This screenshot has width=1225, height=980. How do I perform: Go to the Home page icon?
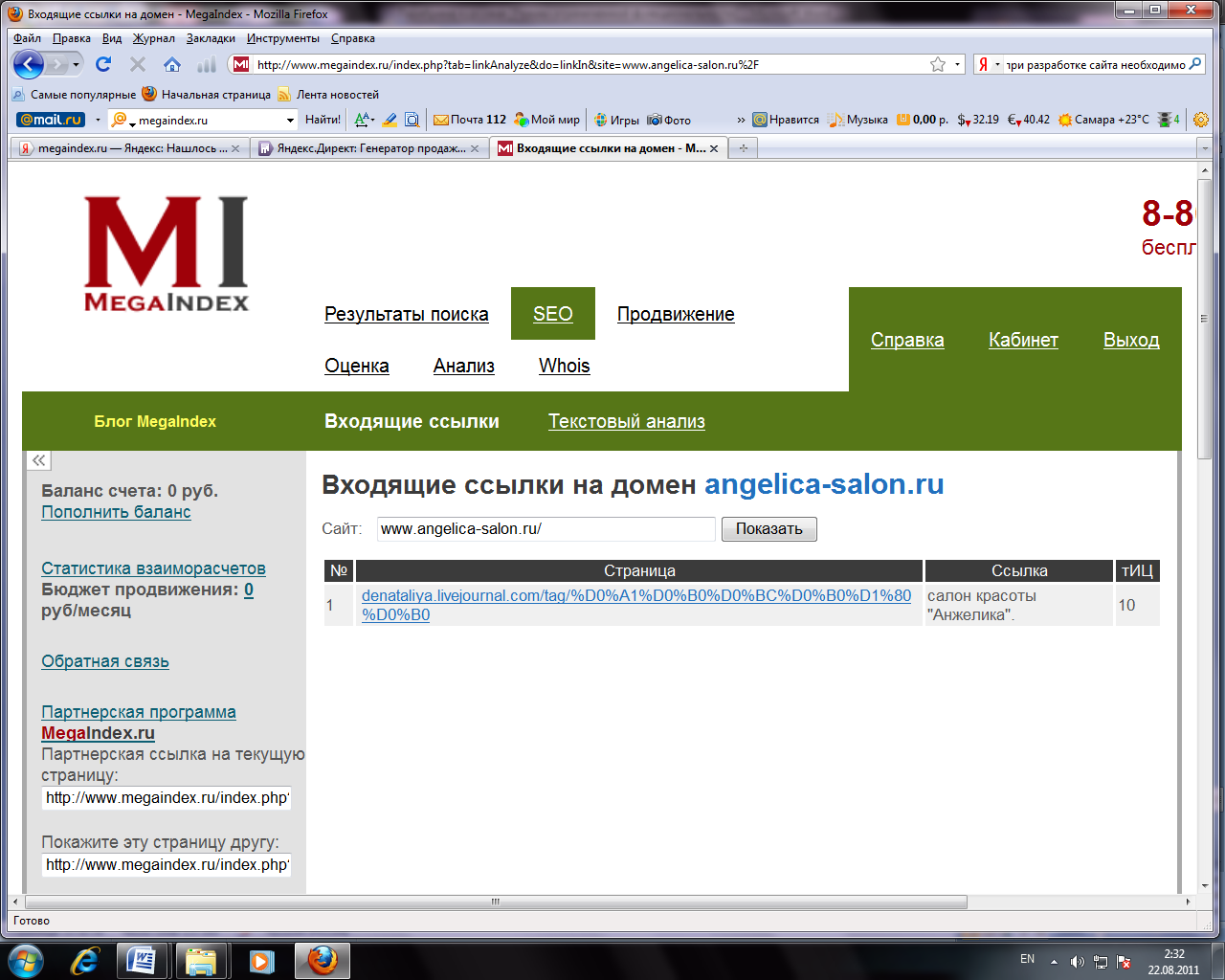point(172,64)
